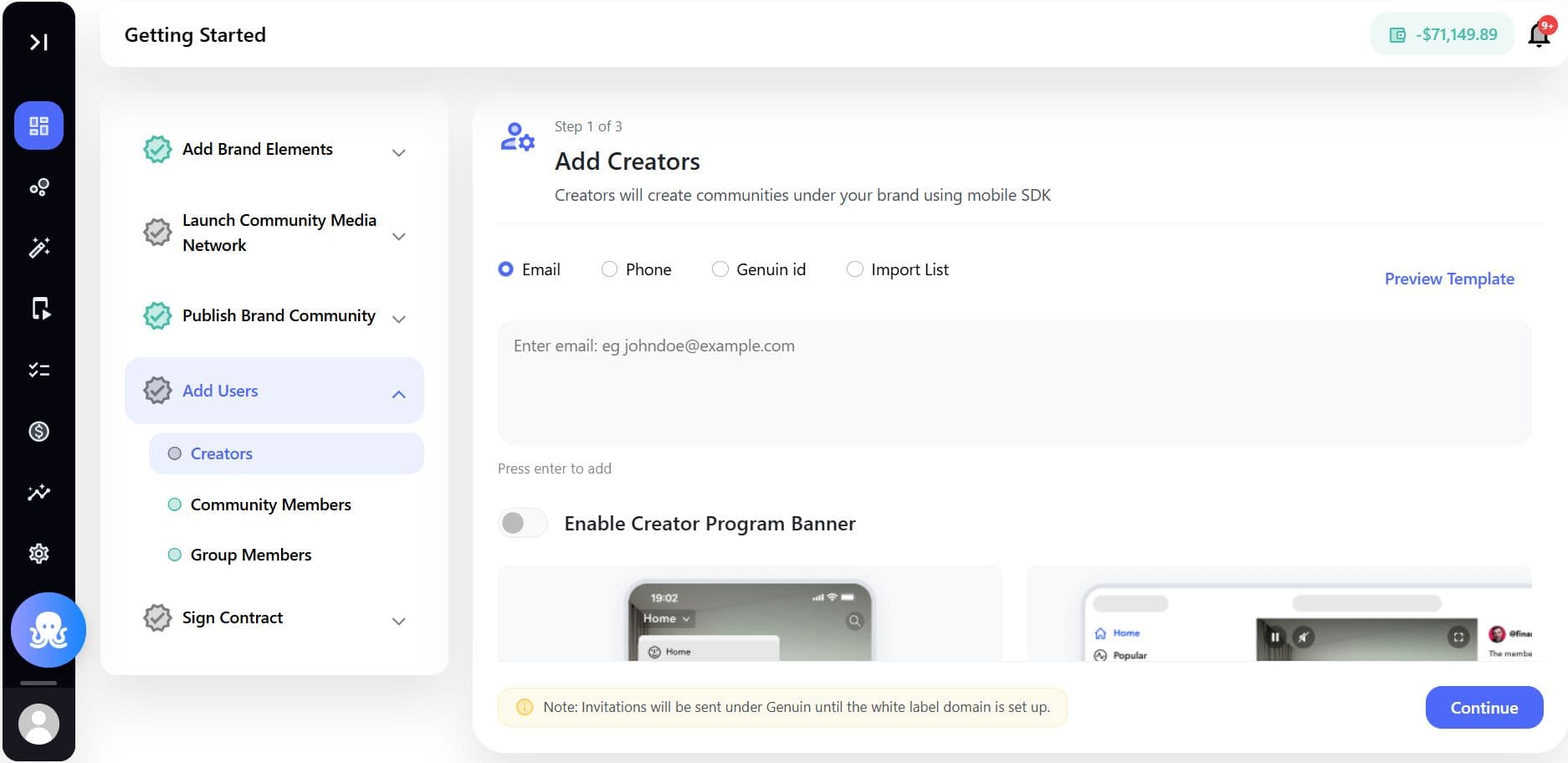Open the dollar billing icon in sidebar
Viewport: 1568px width, 763px height.
pyautogui.click(x=38, y=431)
